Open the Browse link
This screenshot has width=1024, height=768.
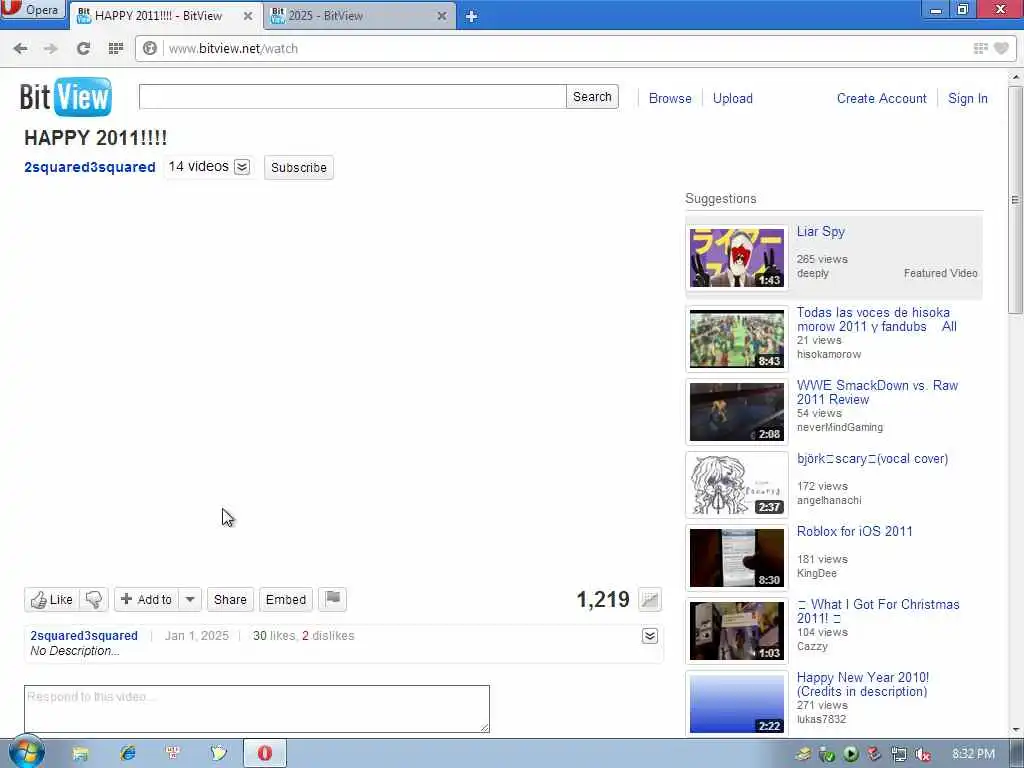point(670,98)
